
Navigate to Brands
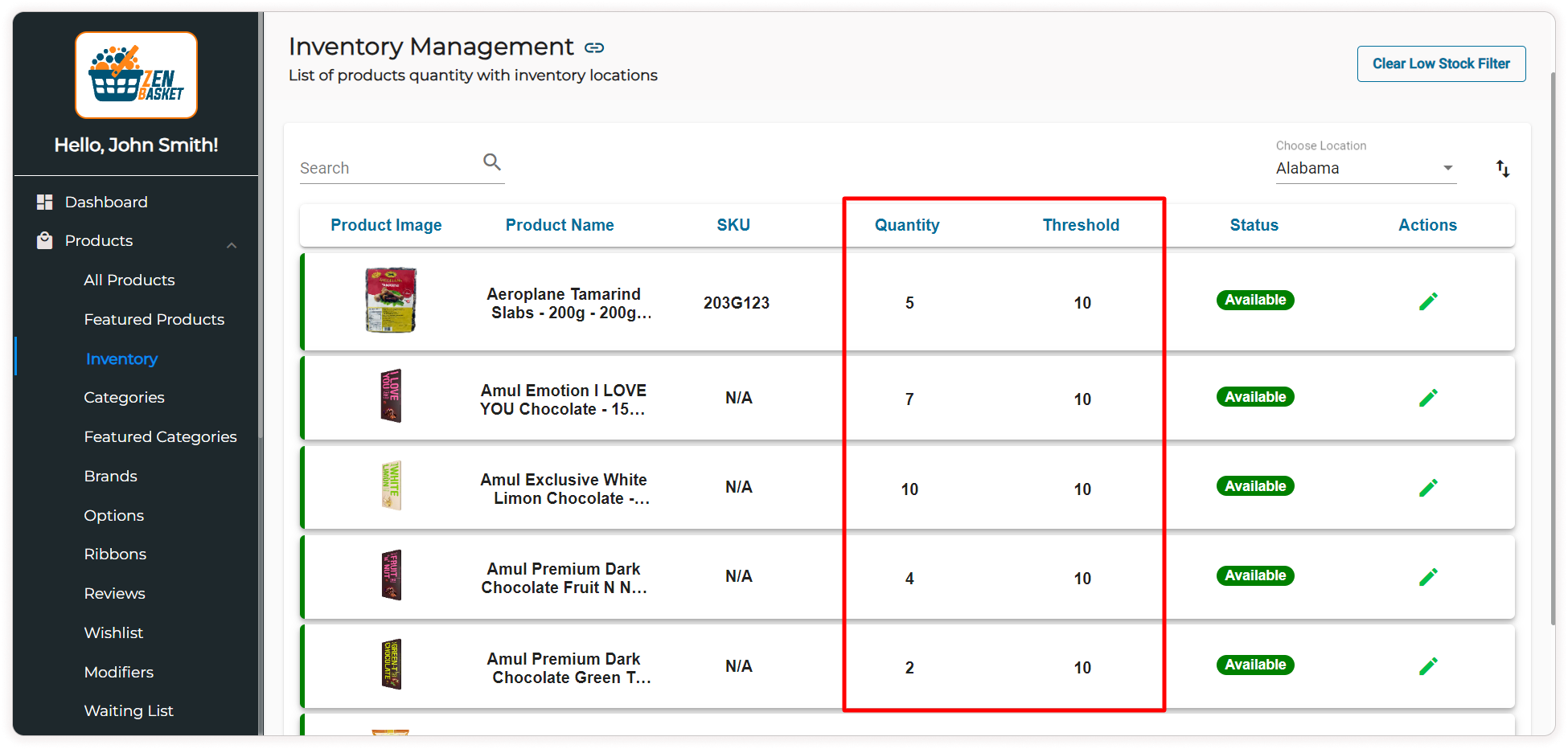click(x=110, y=476)
